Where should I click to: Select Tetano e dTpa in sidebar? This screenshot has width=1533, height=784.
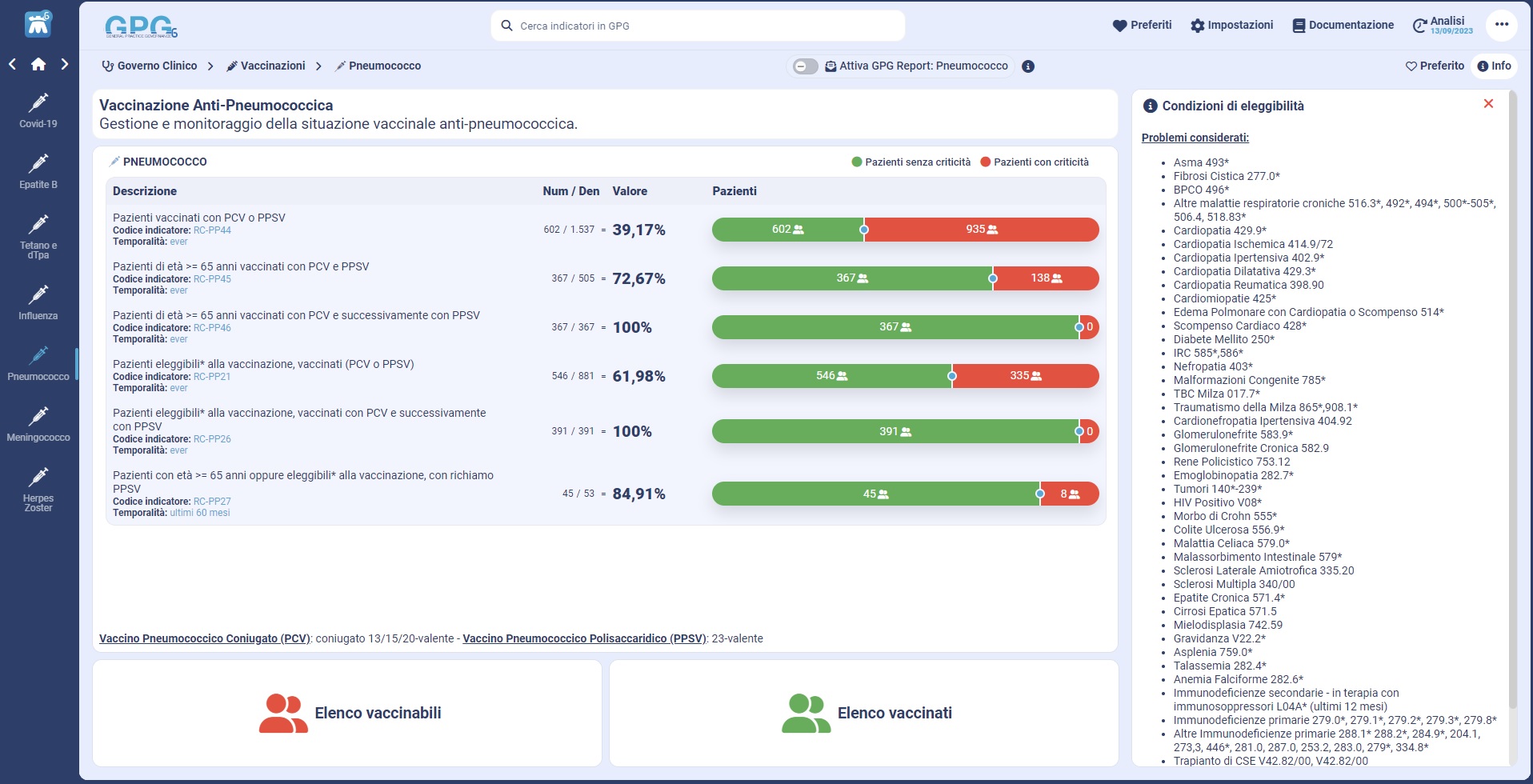pyautogui.click(x=38, y=236)
